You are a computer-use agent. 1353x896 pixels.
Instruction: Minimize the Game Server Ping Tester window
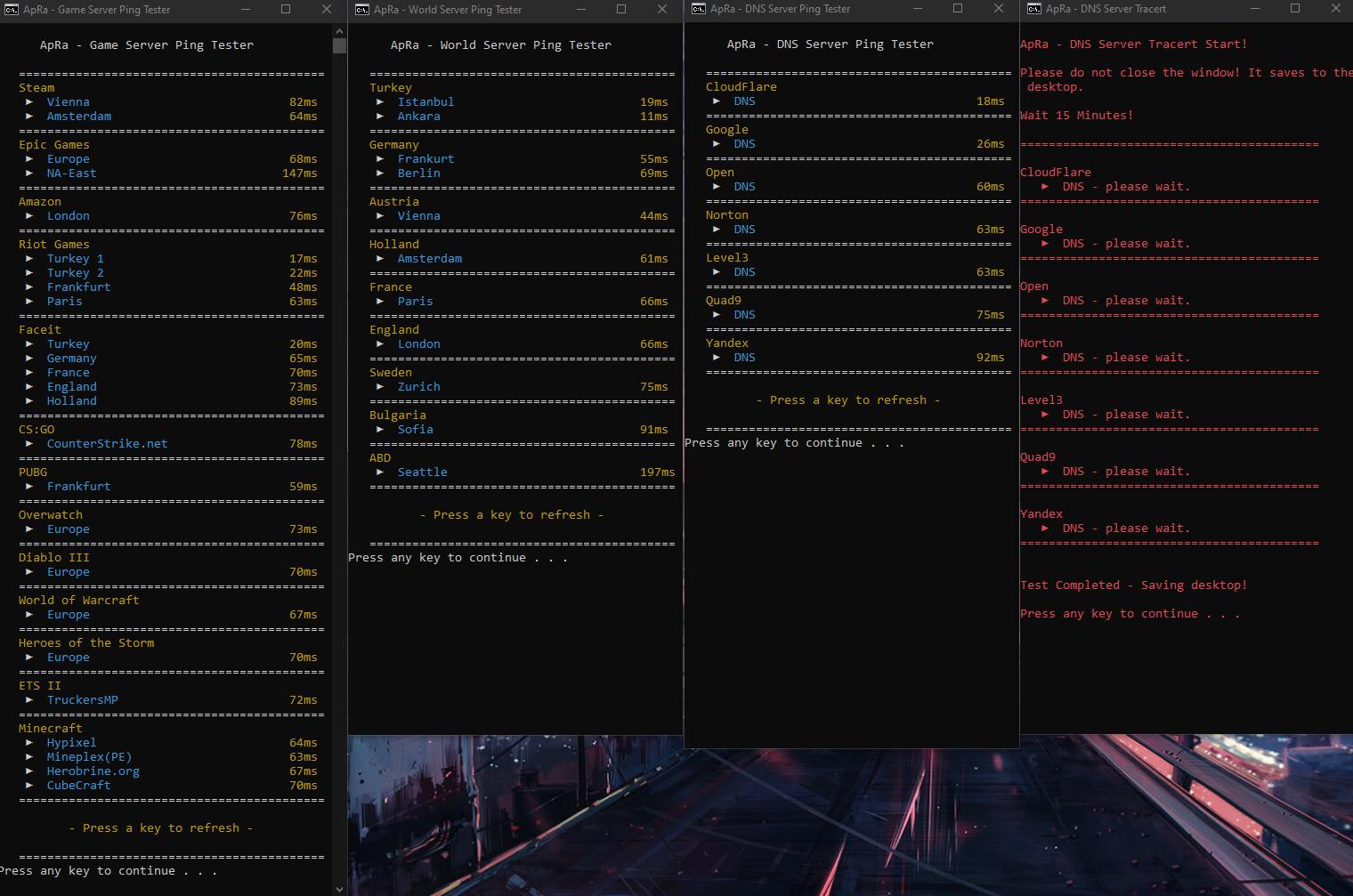point(246,9)
